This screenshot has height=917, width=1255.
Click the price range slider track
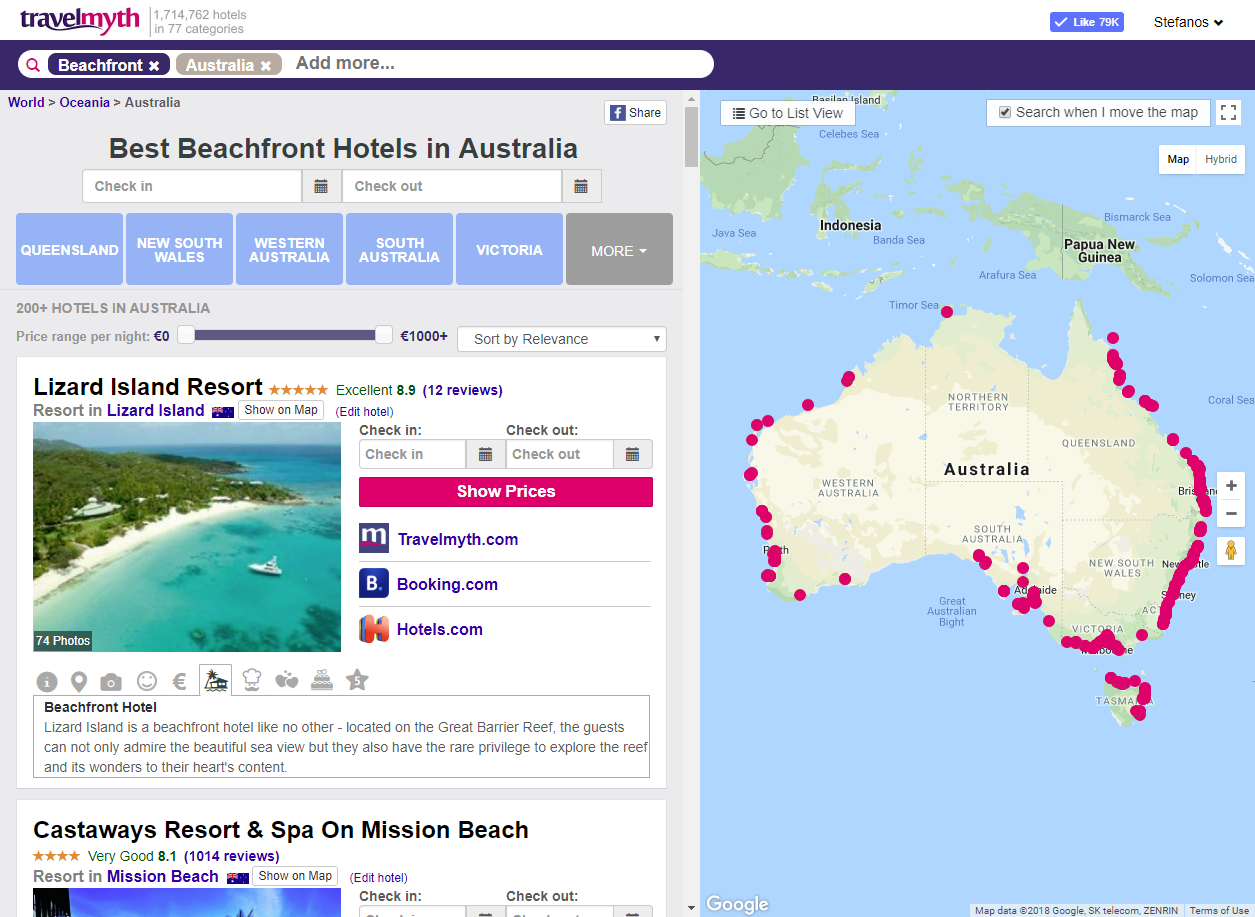coord(285,335)
